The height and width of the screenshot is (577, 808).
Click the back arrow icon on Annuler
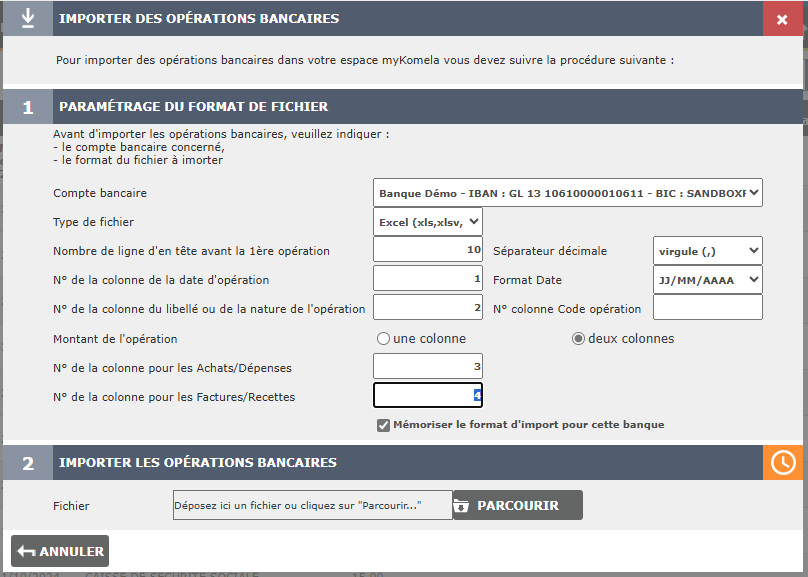point(26,551)
